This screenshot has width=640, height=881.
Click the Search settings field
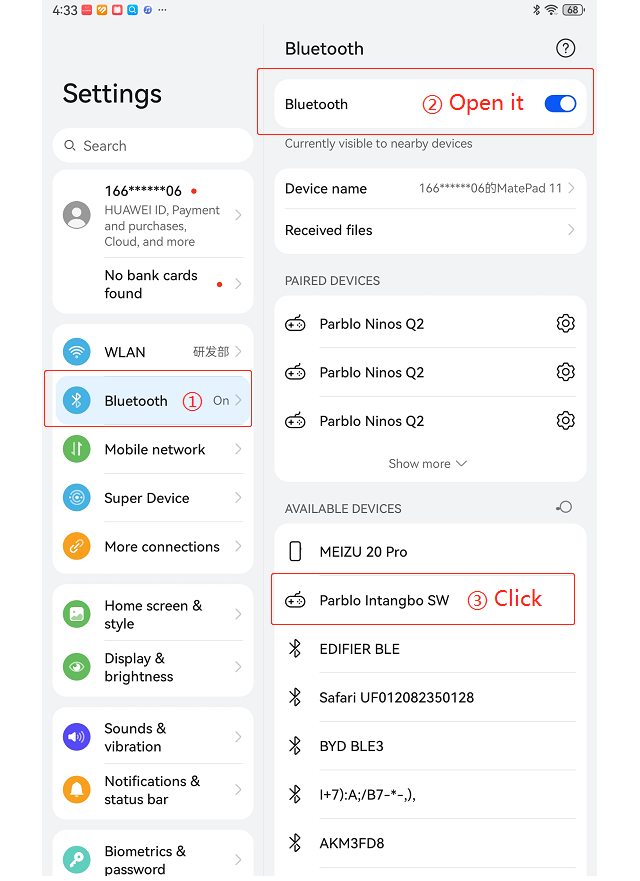tap(153, 146)
